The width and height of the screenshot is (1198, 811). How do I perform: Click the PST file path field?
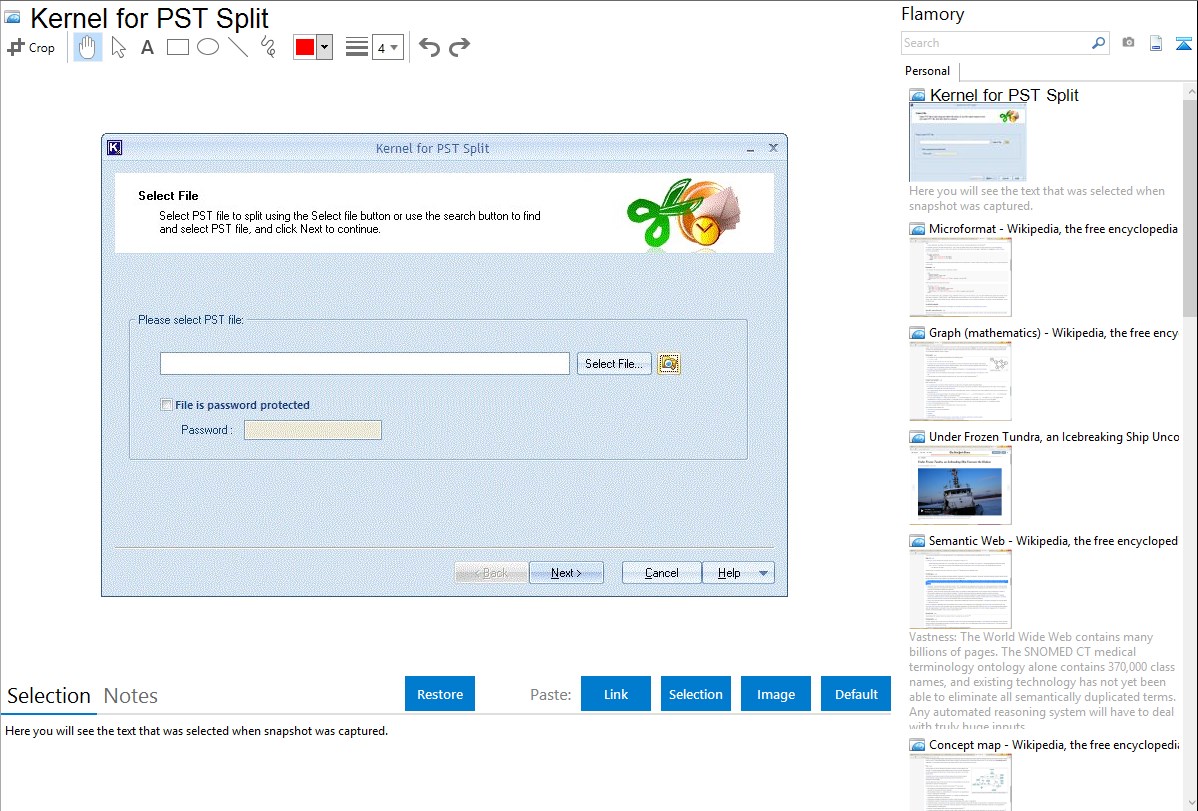[x=364, y=364]
